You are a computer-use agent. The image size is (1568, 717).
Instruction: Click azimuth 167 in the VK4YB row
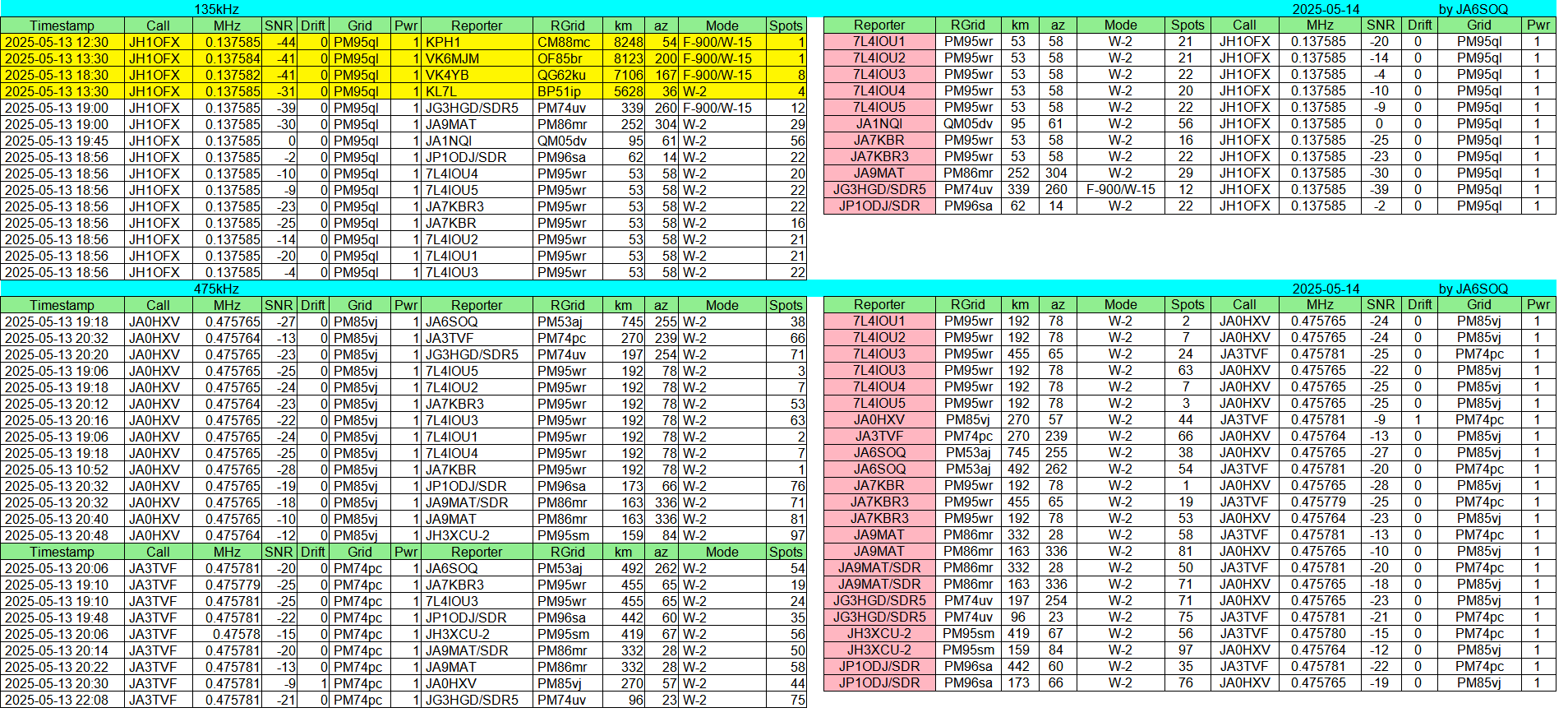coord(662,75)
